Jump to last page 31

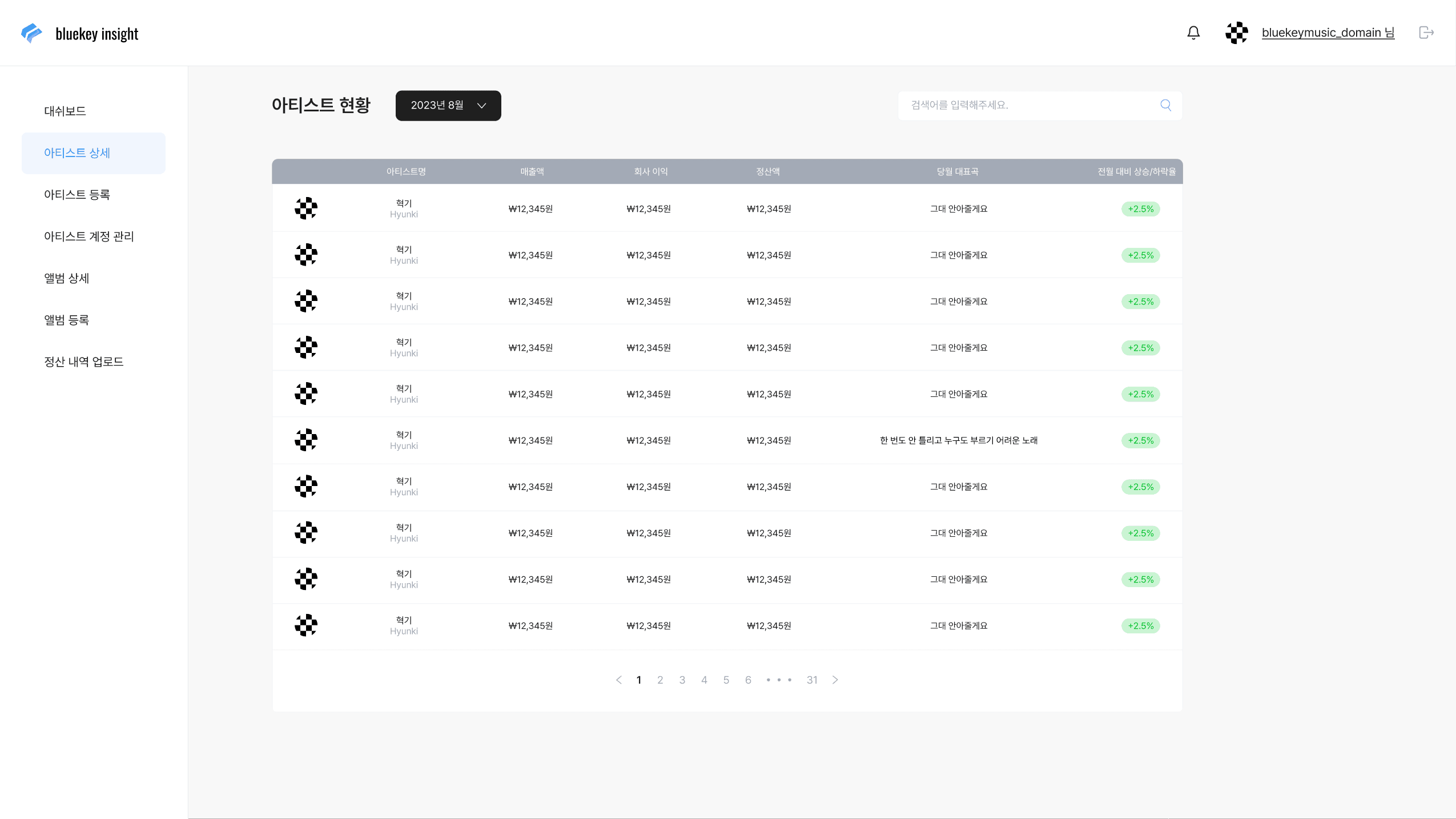coord(812,680)
